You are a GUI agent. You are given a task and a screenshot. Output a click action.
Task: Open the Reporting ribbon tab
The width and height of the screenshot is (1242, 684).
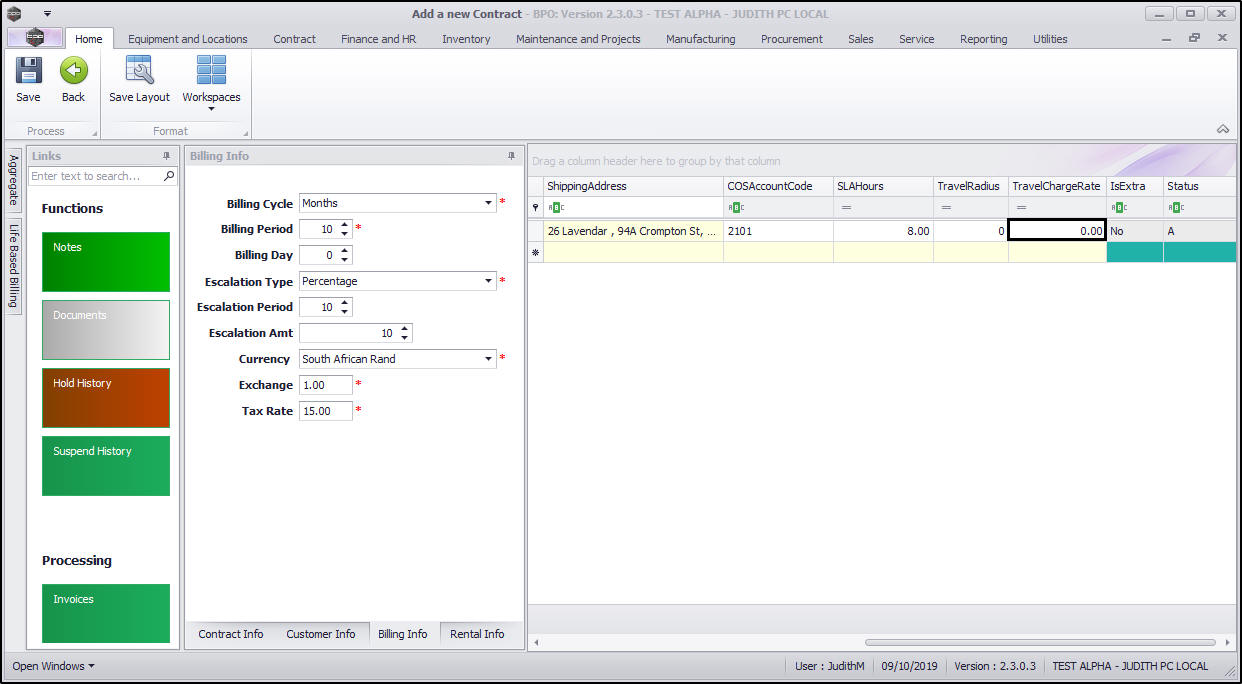pos(983,39)
